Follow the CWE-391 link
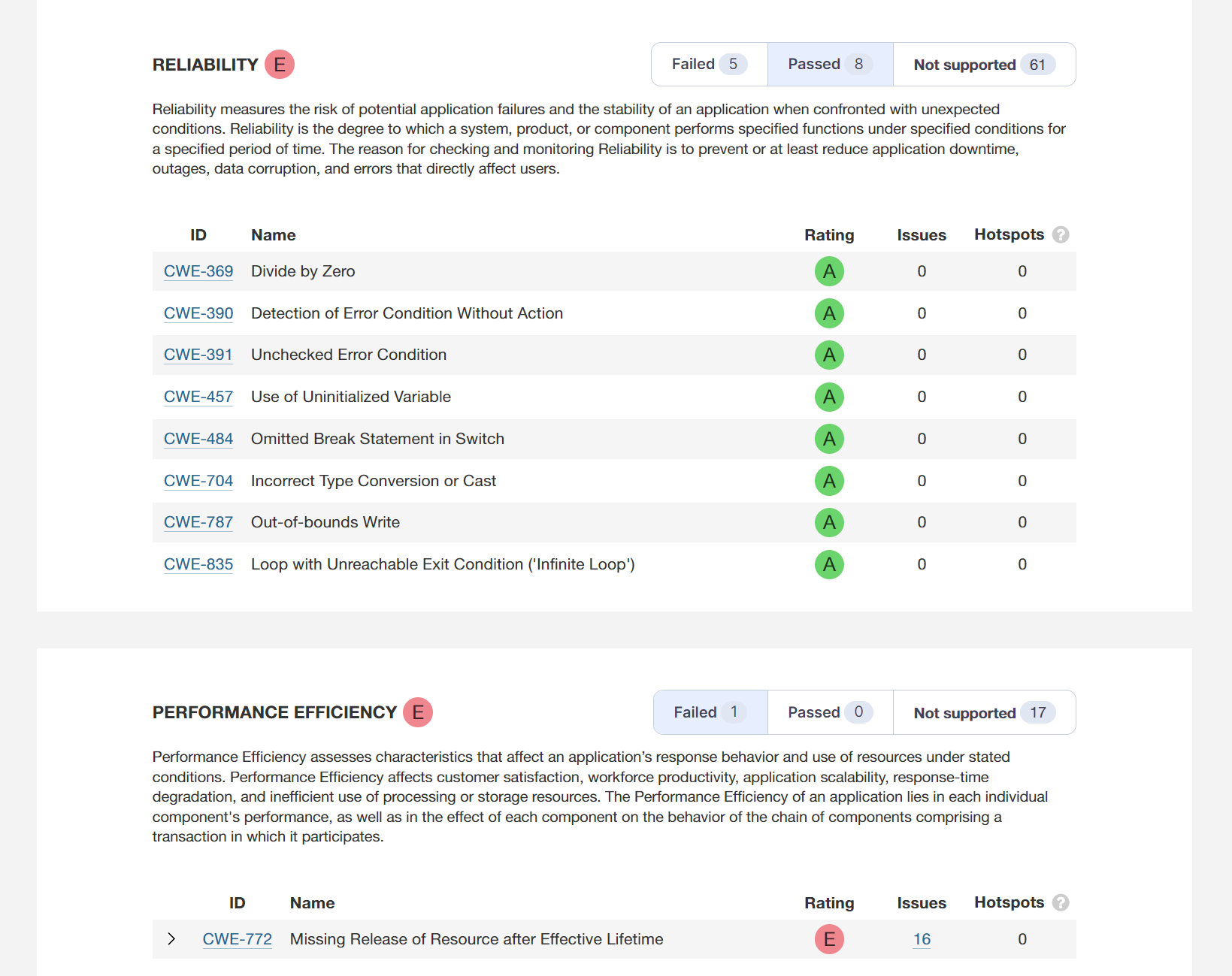The width and height of the screenshot is (1232, 976). pos(198,355)
